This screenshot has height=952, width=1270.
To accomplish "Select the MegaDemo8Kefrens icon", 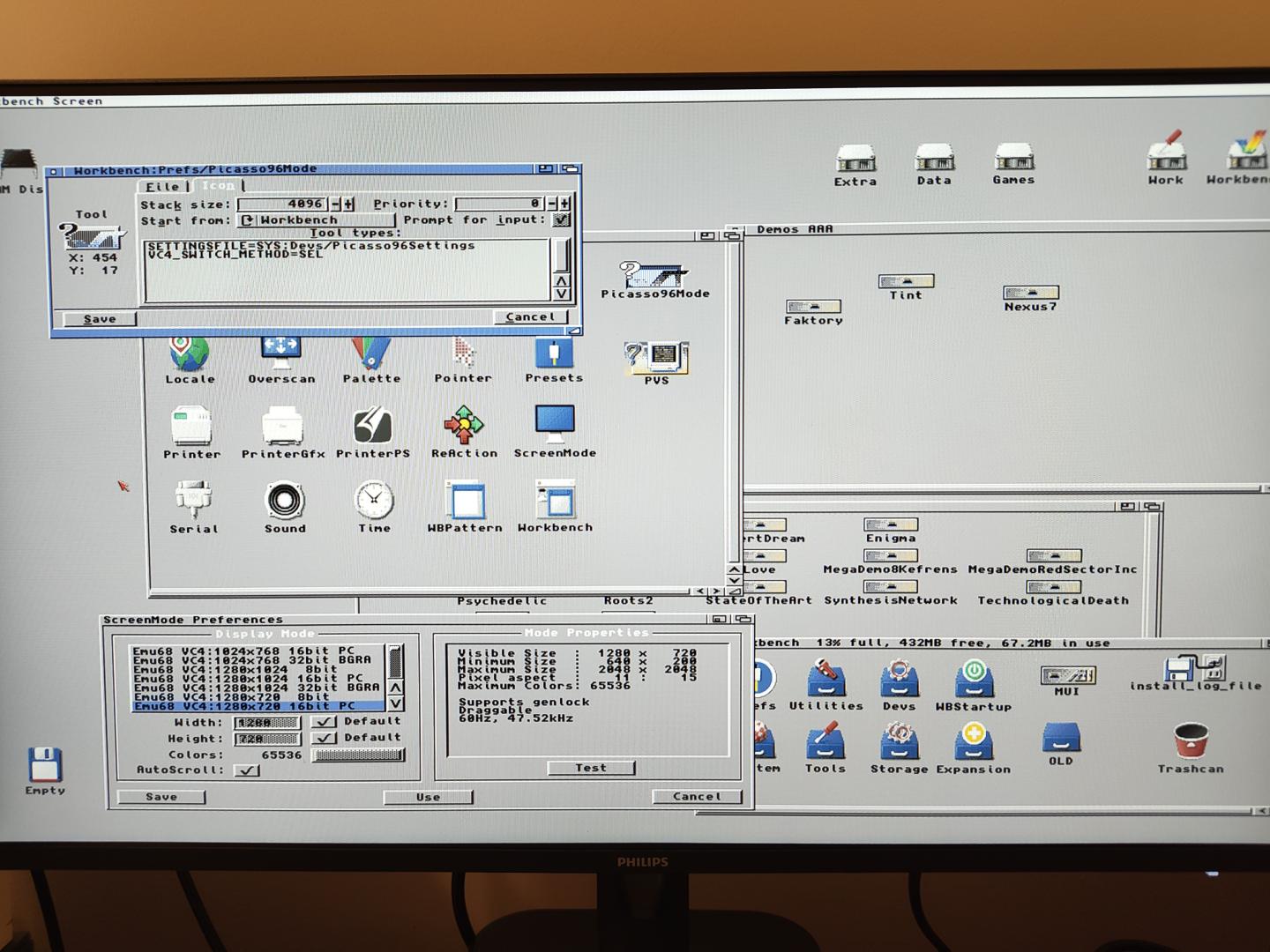I will (891, 555).
